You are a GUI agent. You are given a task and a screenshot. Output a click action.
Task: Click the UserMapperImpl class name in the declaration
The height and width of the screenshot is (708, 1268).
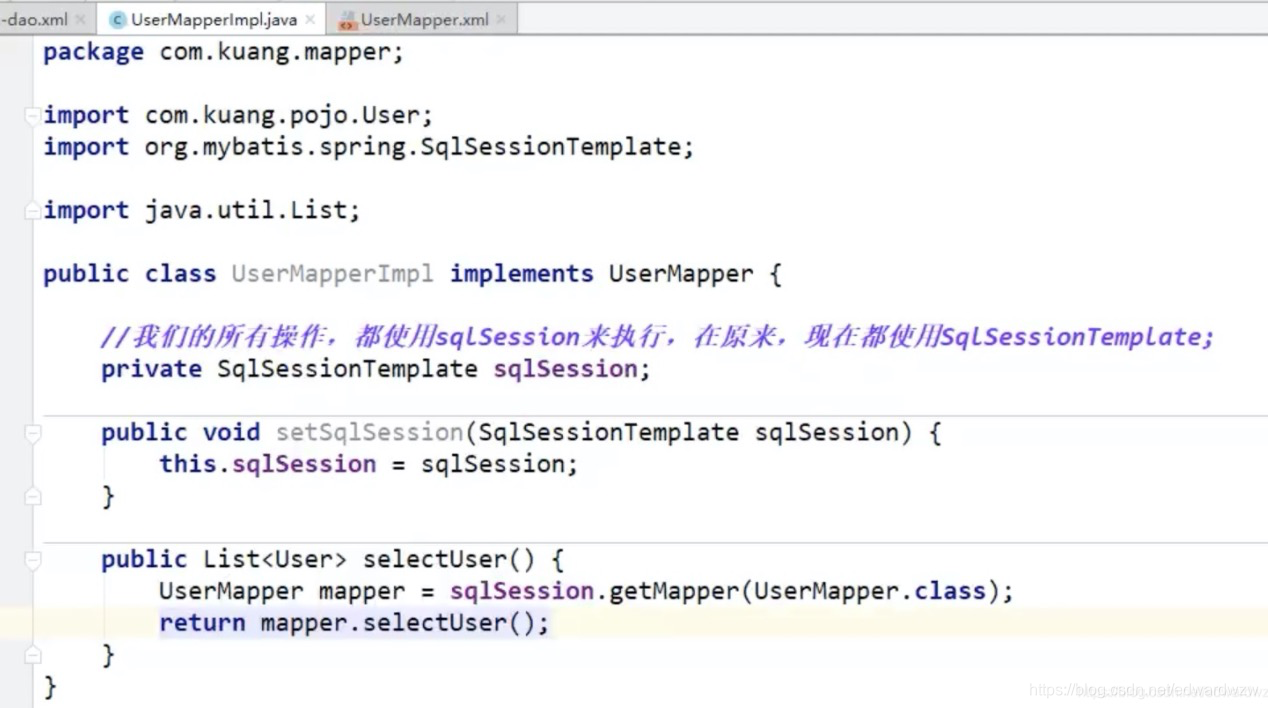(x=332, y=274)
